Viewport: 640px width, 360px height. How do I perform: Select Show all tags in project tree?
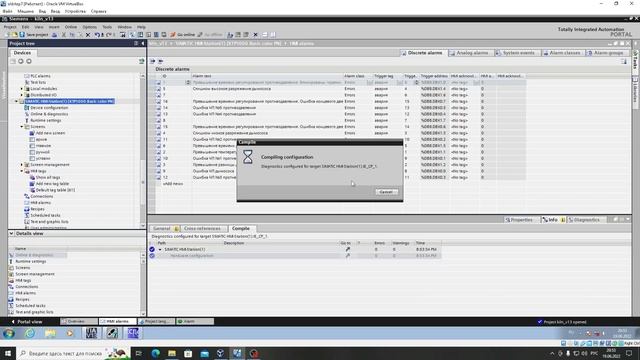[x=48, y=178]
